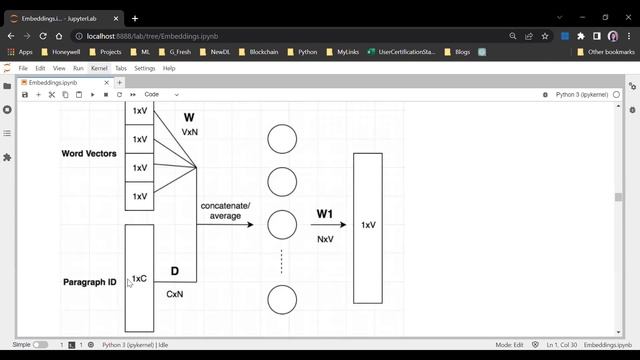Image resolution: width=640 pixels, height=360 pixels.
Task: Open the Python bookmark folder
Action: 302,52
